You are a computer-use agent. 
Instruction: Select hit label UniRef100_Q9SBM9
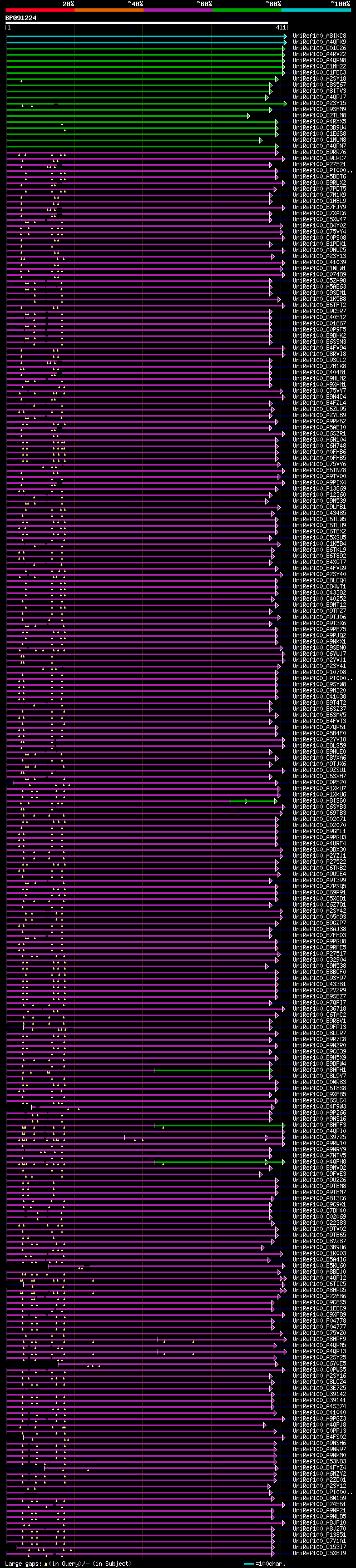(319, 110)
